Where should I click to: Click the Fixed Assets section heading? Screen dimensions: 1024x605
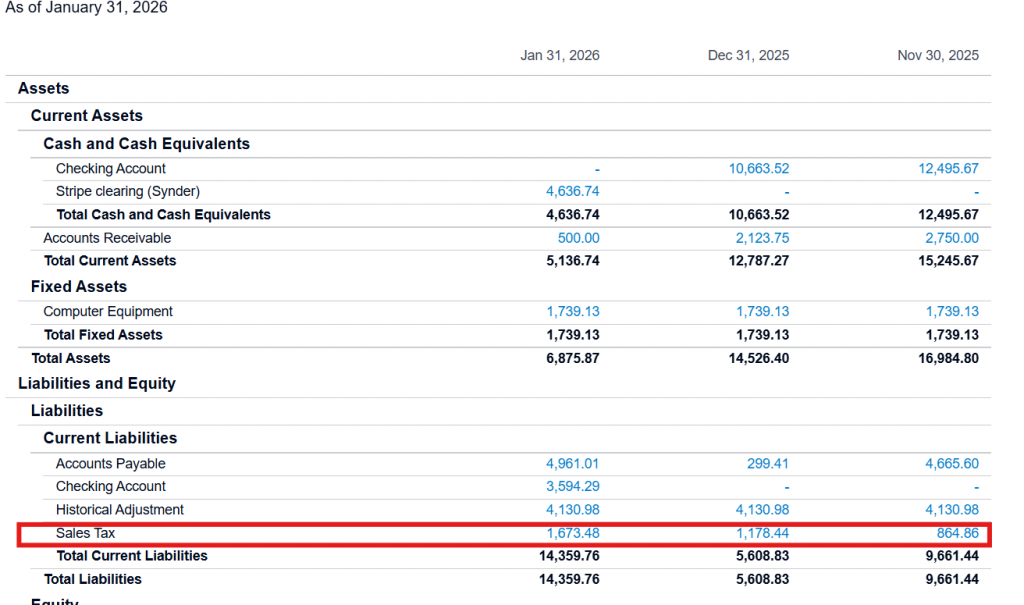(x=79, y=287)
